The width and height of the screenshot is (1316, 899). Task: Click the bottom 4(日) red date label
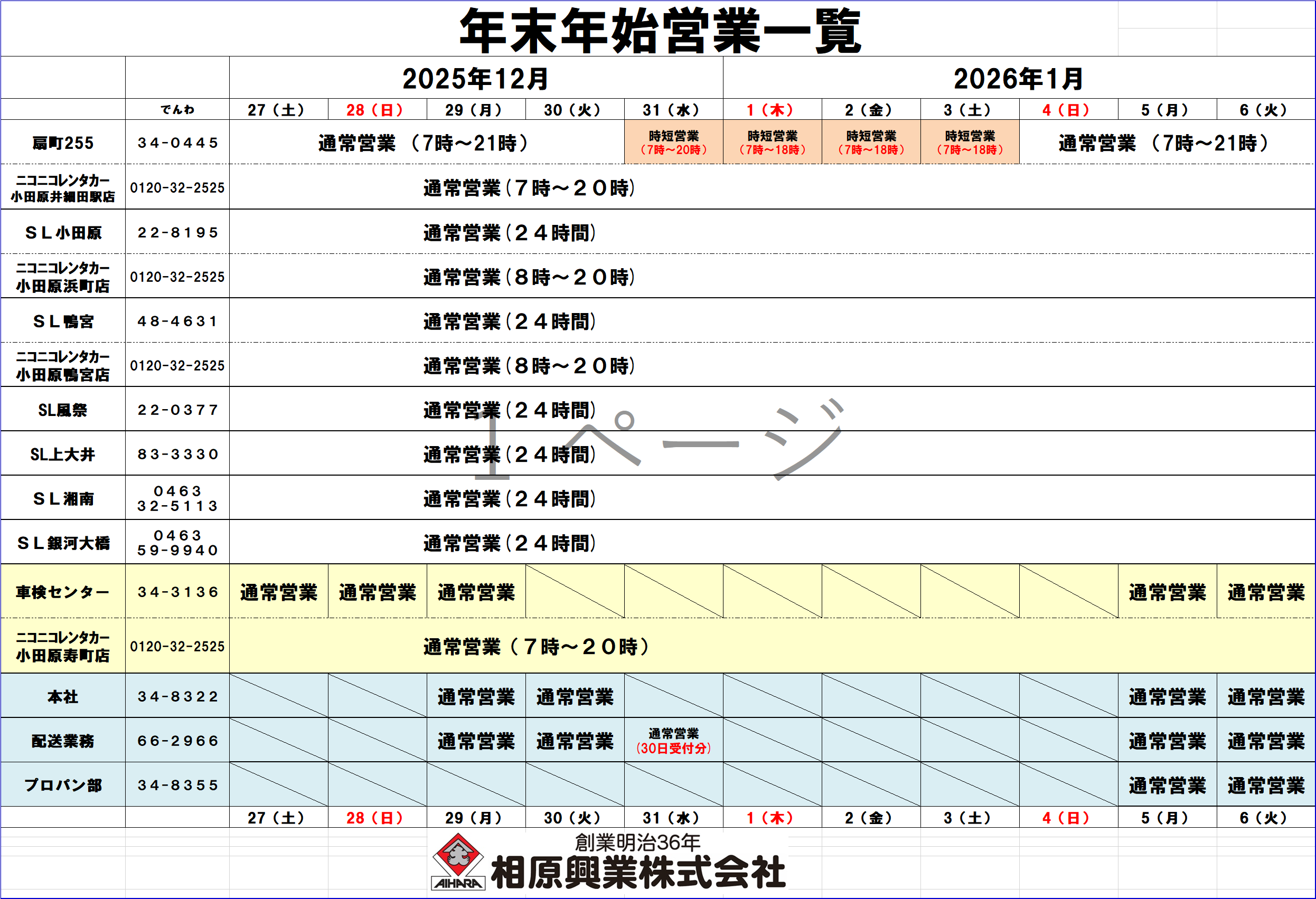[x=1067, y=818]
